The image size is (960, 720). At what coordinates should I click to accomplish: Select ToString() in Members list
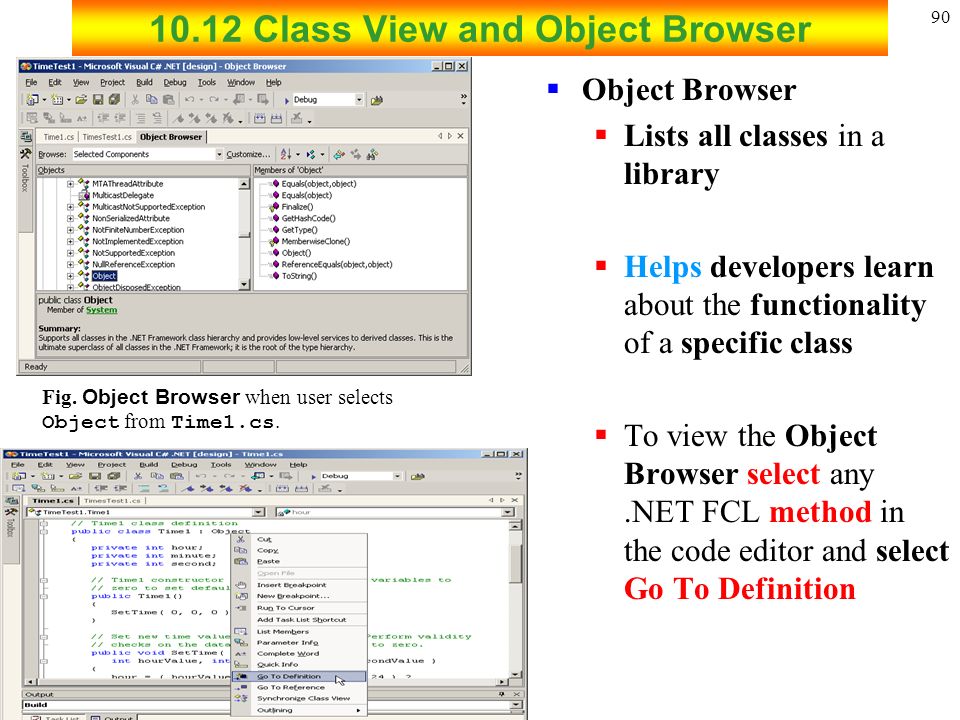(x=299, y=276)
